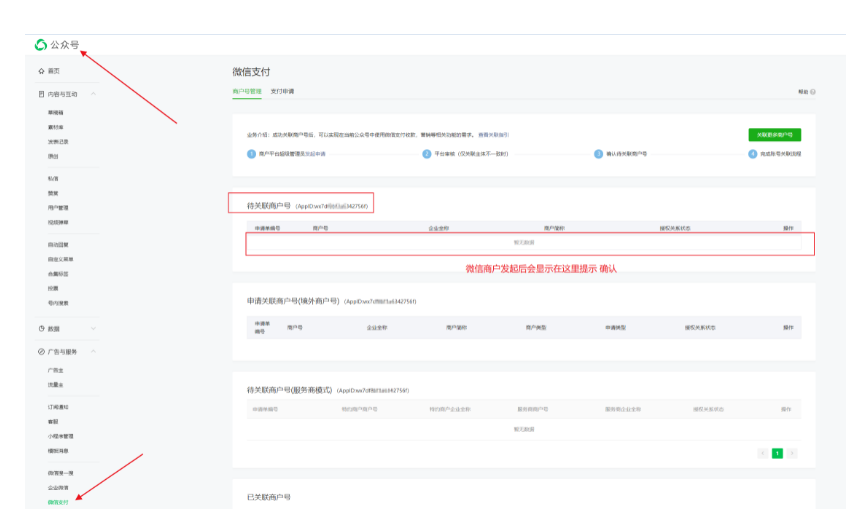Open 客服 in the sidebar

53,422
